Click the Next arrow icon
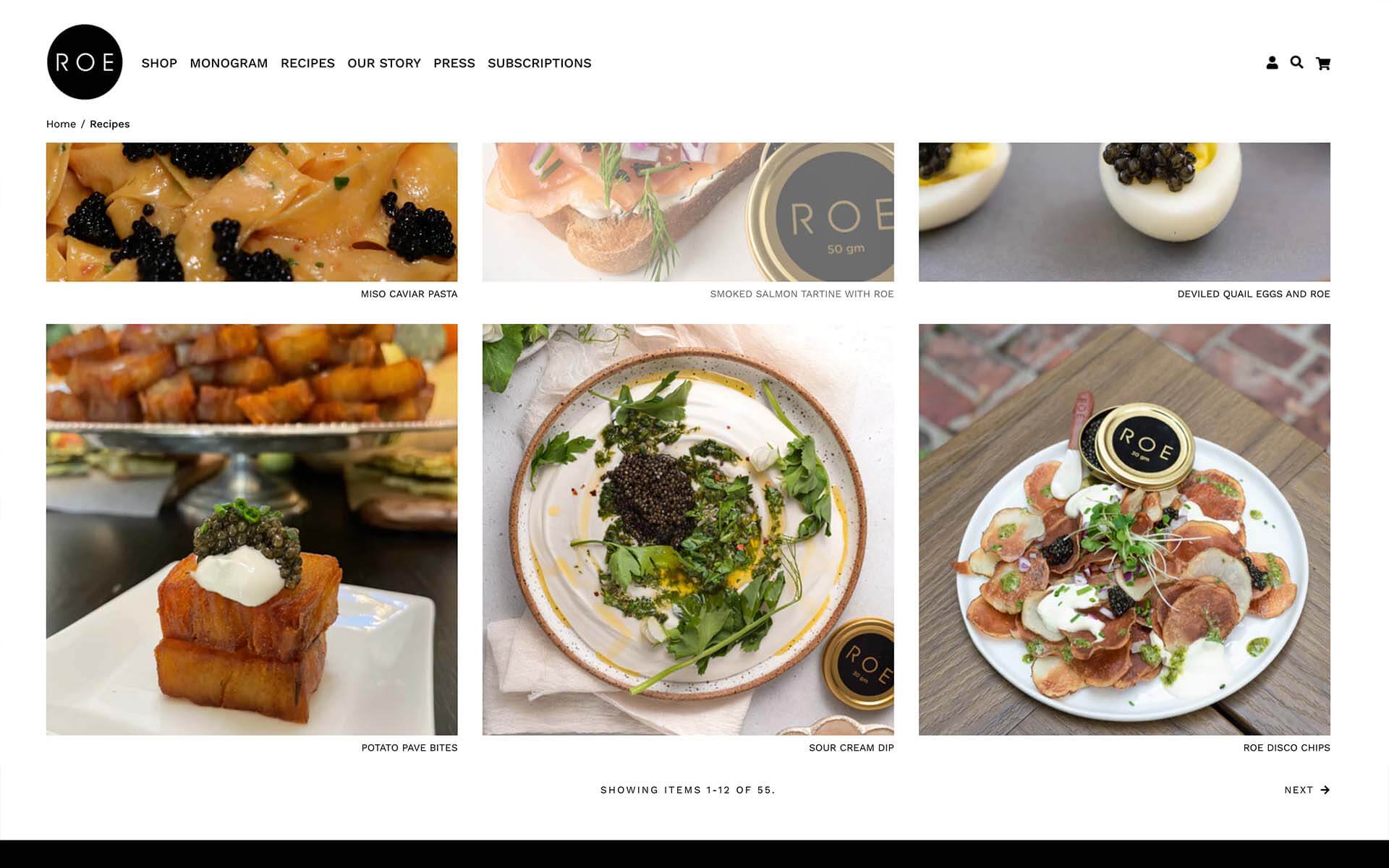 [1325, 790]
